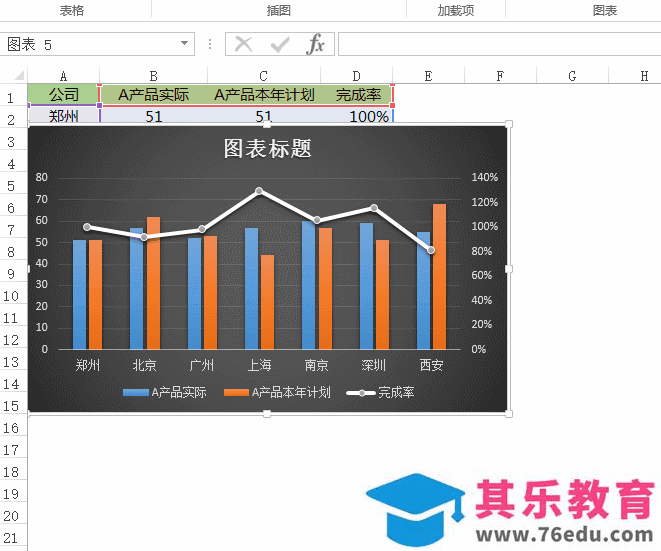Click the 北京 axis category label
Image resolution: width=661 pixels, height=551 pixels.
[x=144, y=365]
